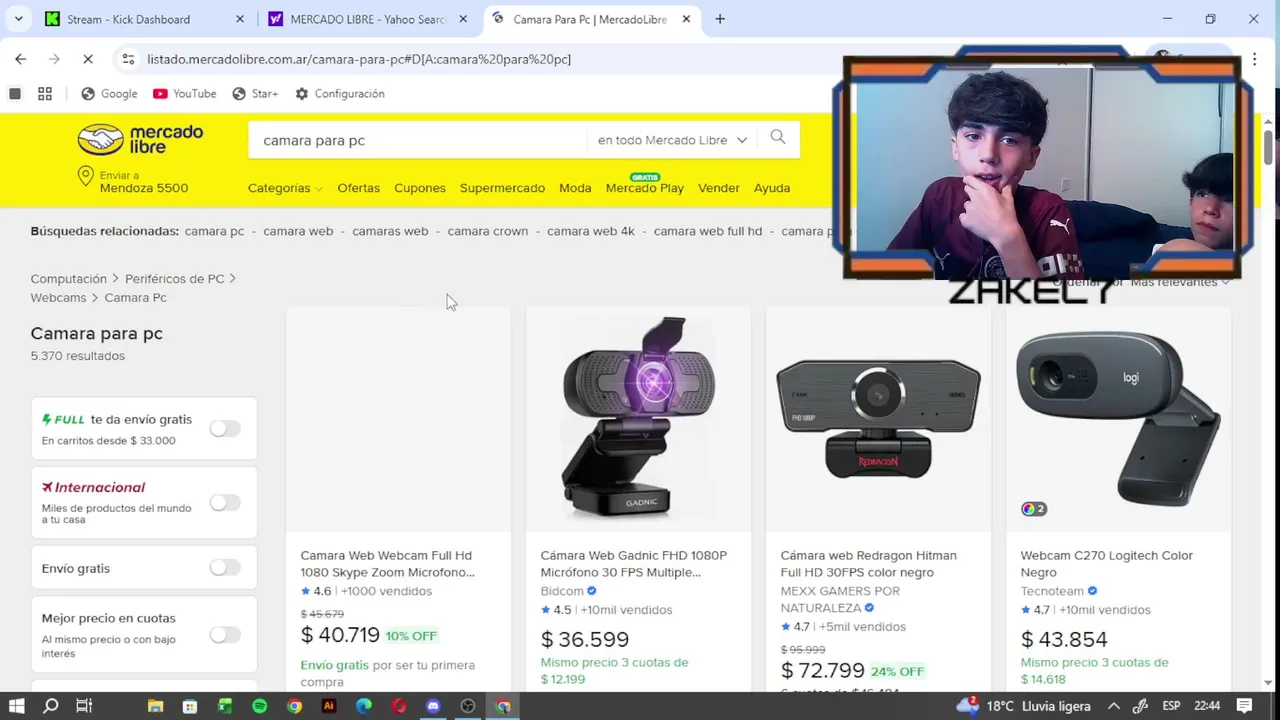Open Ofertas menu item
Screen dimensions: 1280x720
(358, 188)
